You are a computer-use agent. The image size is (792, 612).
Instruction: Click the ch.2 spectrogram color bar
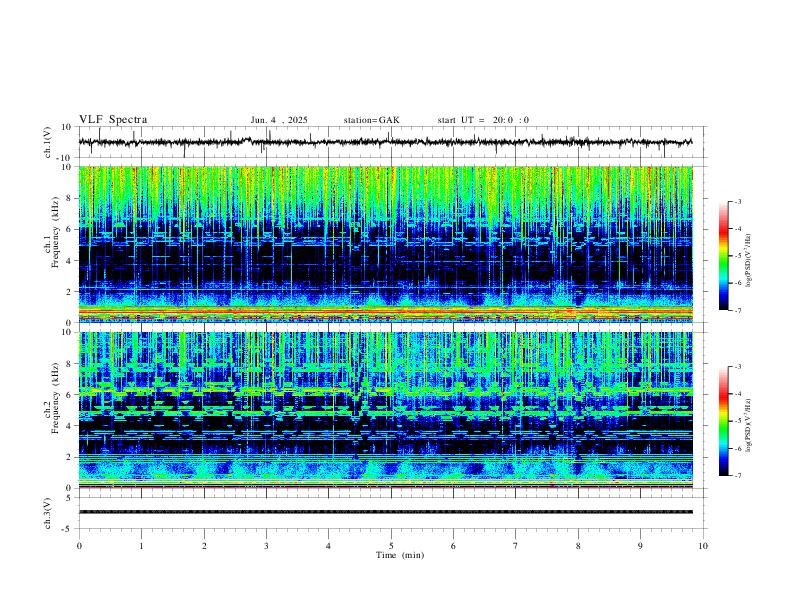coord(723,421)
